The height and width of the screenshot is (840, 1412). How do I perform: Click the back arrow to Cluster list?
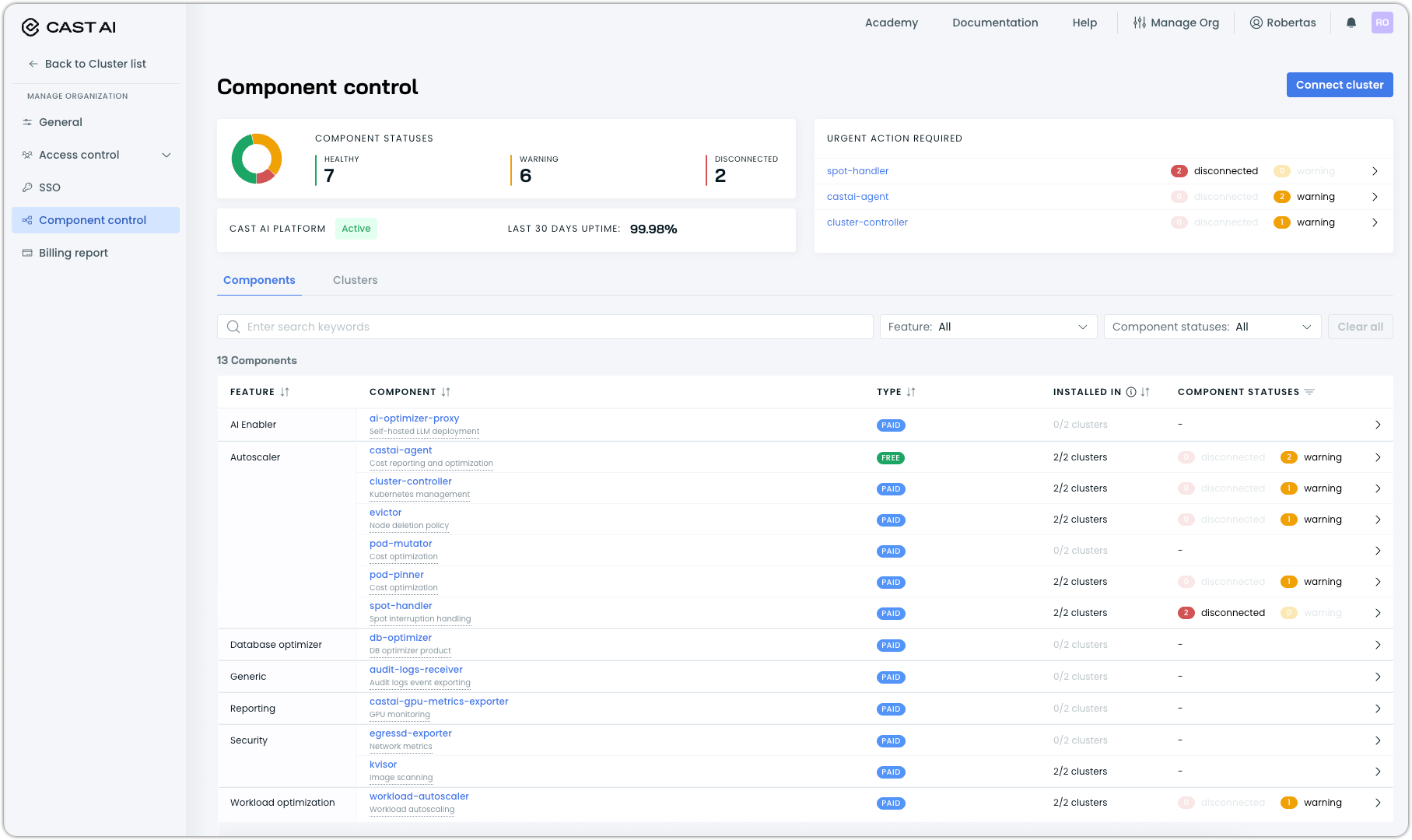coord(33,64)
